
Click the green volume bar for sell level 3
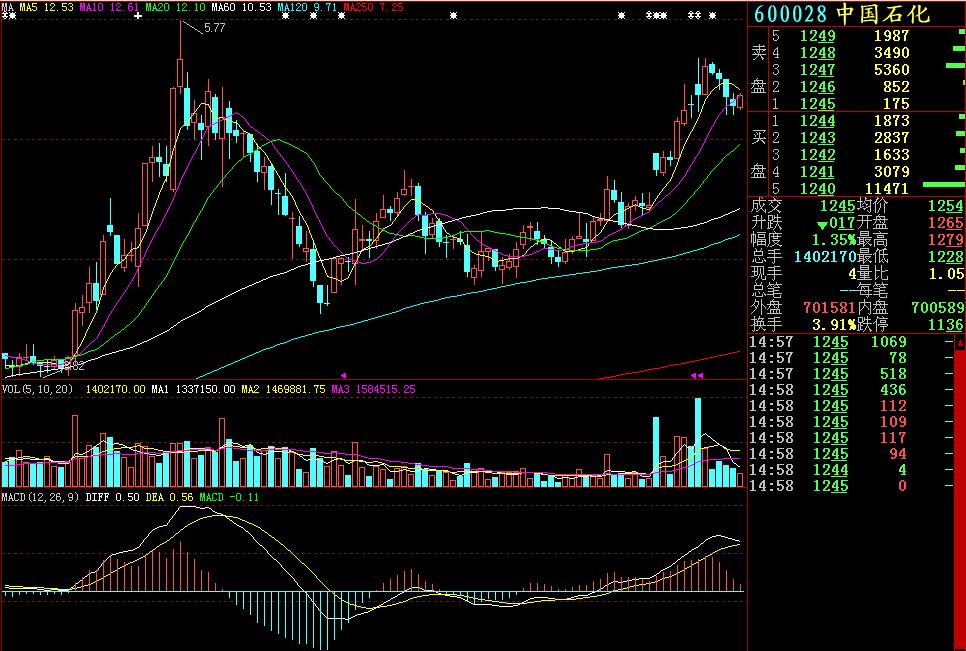[x=957, y=69]
